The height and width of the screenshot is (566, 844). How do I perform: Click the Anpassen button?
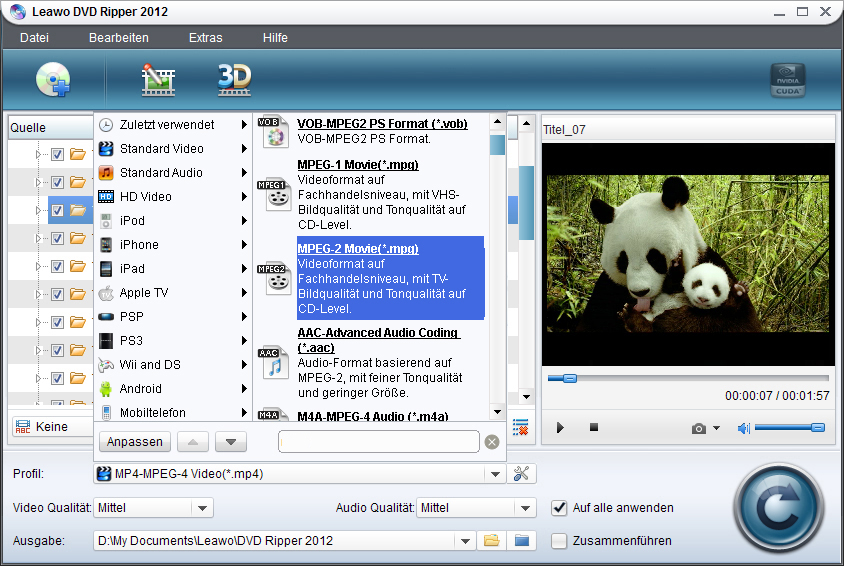pyautogui.click(x=135, y=442)
